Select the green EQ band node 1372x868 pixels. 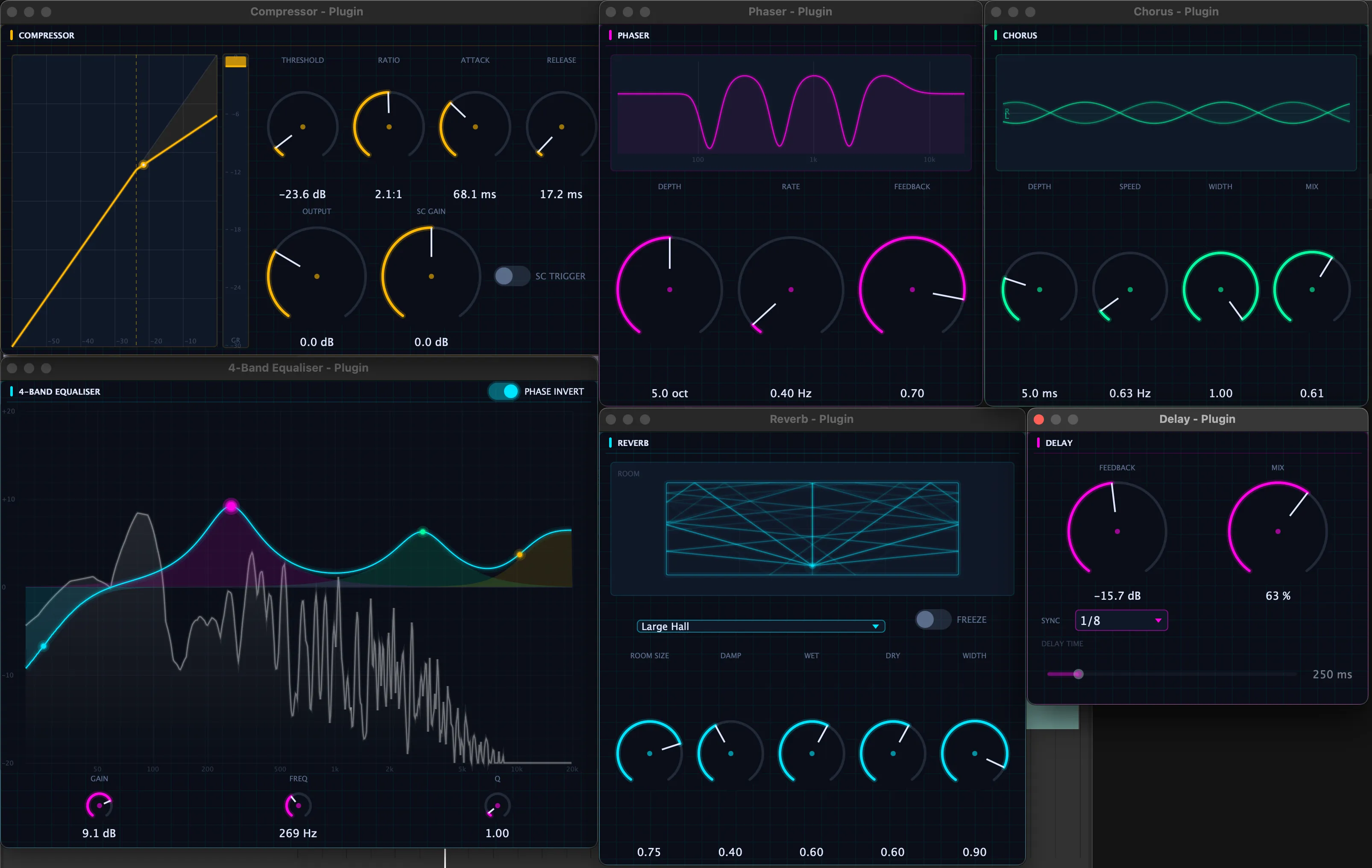pos(422,532)
